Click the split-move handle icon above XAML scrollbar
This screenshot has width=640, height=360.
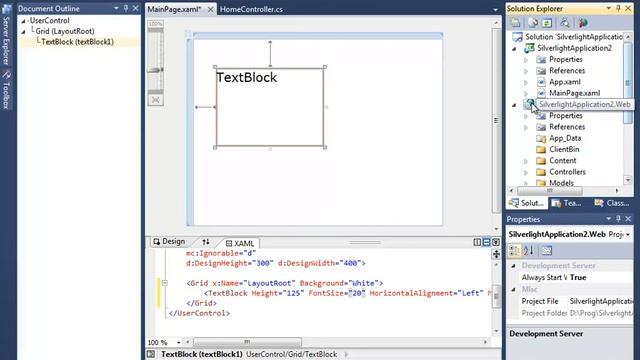coord(496,254)
